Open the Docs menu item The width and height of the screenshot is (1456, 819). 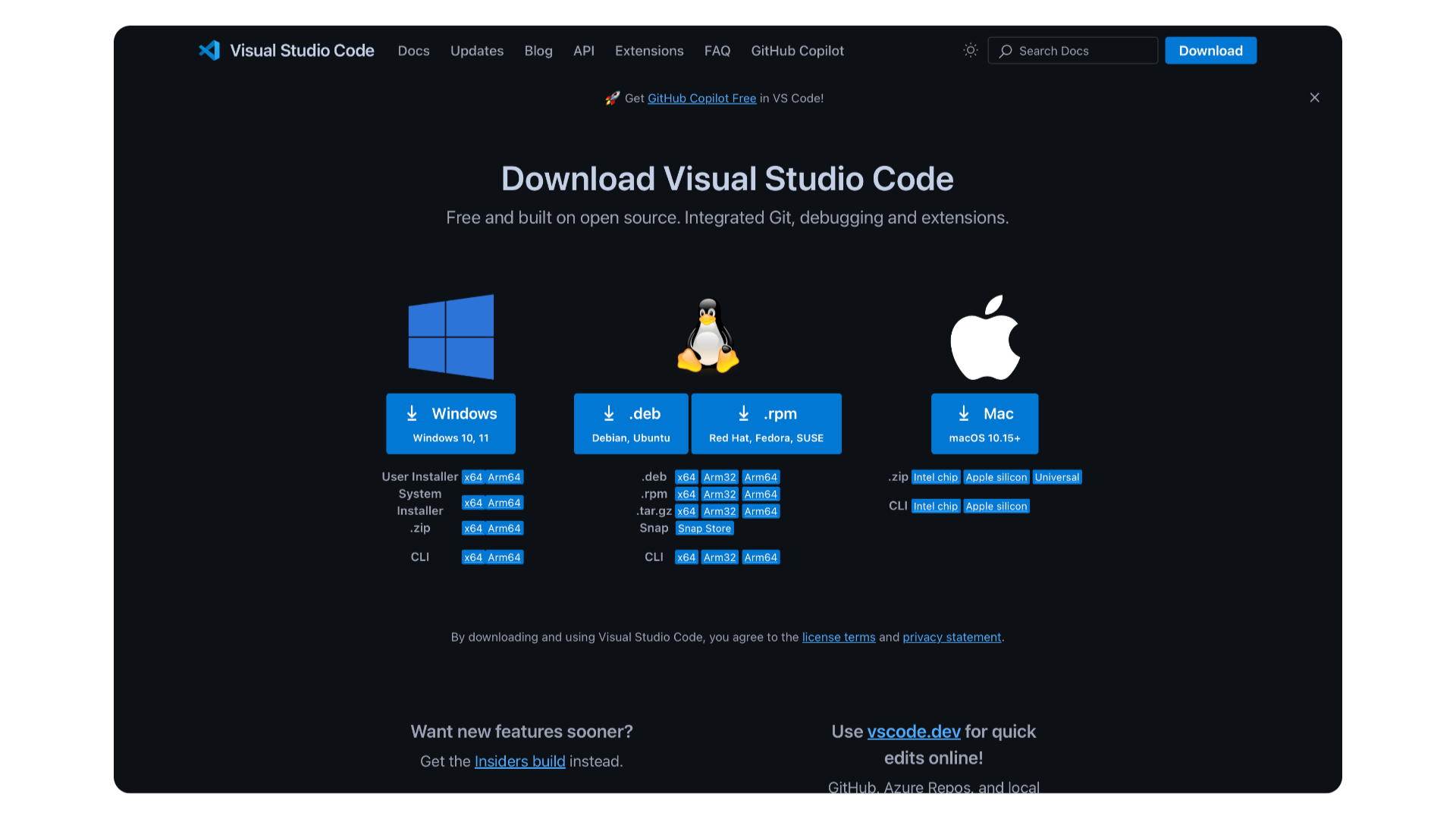(413, 51)
